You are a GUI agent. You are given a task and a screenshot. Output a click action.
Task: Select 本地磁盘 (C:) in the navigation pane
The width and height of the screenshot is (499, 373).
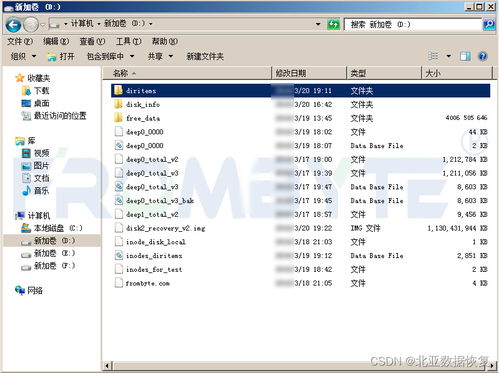[x=52, y=228]
